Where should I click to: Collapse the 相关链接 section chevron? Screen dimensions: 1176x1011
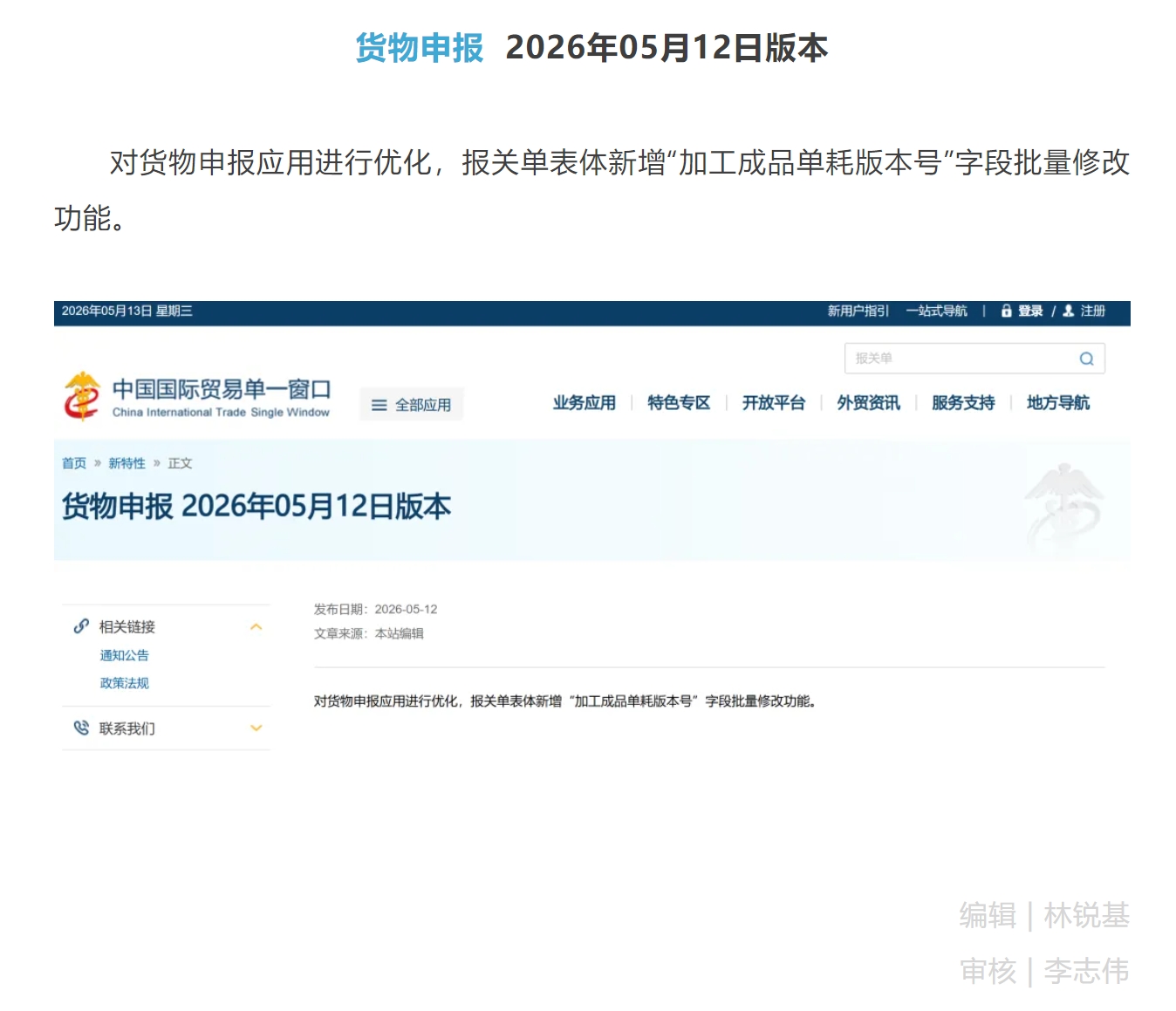[x=256, y=626]
